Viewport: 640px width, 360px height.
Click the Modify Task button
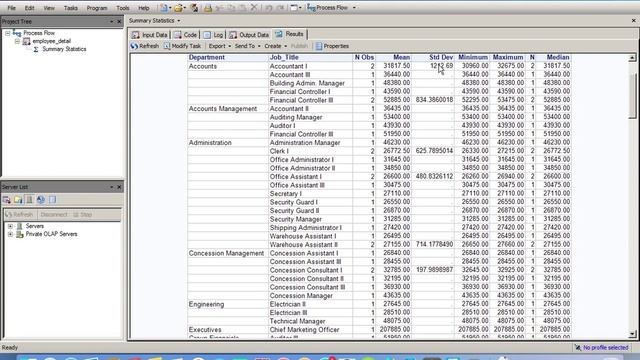pyautogui.click(x=182, y=46)
